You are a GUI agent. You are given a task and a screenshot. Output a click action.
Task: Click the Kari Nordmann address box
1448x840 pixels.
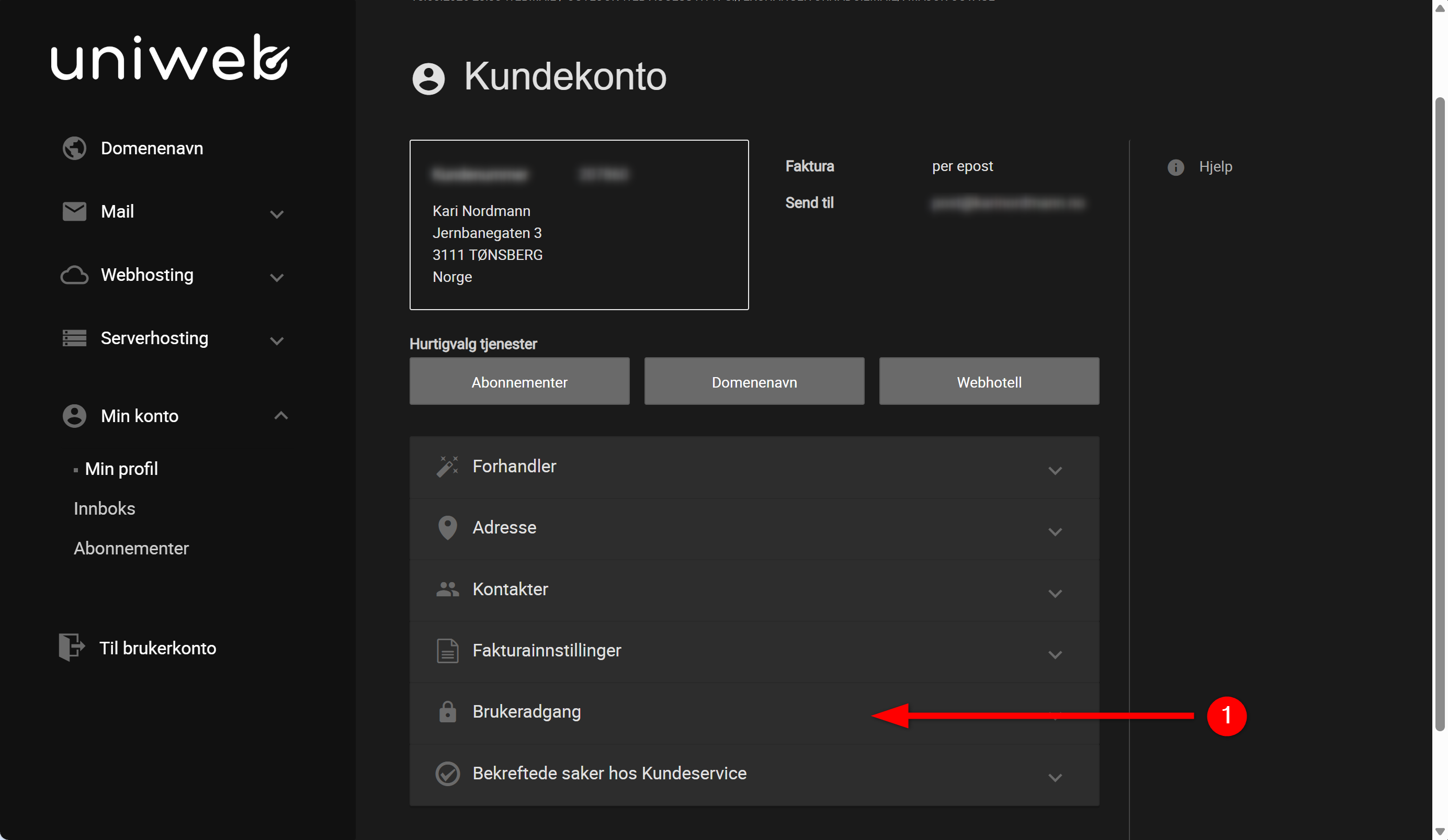[x=579, y=225]
